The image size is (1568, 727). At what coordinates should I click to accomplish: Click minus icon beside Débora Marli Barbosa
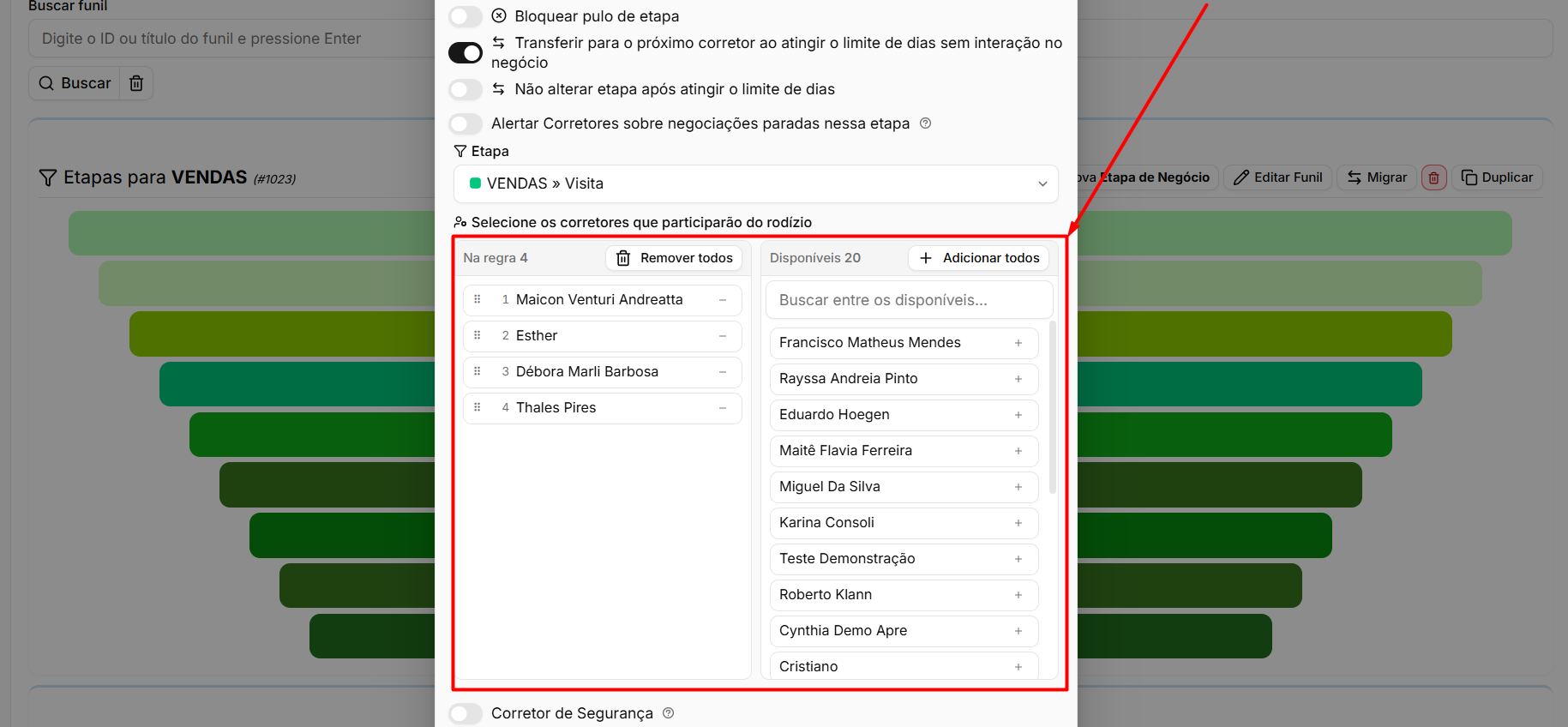click(x=723, y=372)
